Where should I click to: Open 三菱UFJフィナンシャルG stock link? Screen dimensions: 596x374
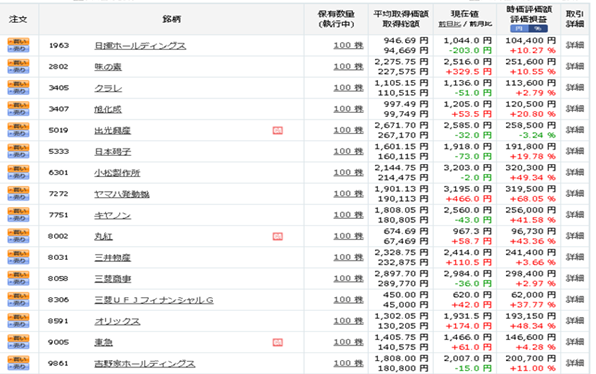154,300
